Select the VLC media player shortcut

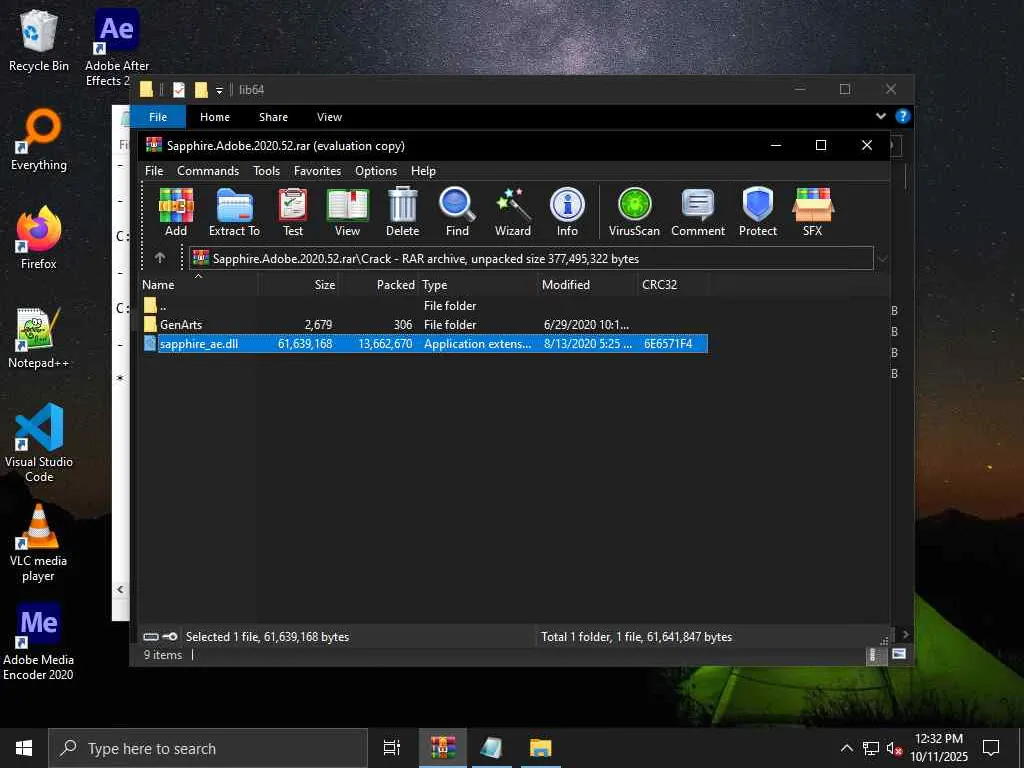pyautogui.click(x=39, y=542)
